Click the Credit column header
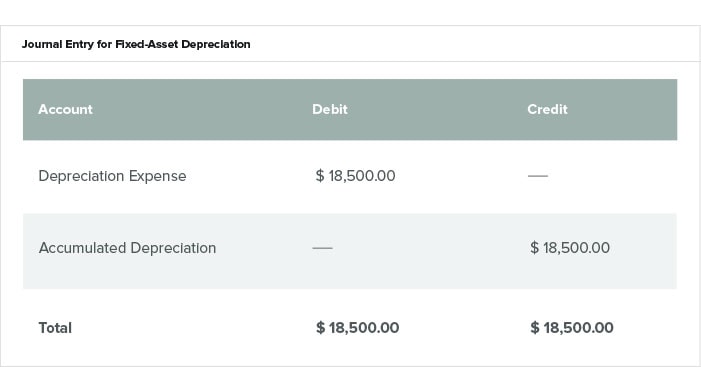Image resolution: width=701 pixels, height=392 pixels. point(547,110)
